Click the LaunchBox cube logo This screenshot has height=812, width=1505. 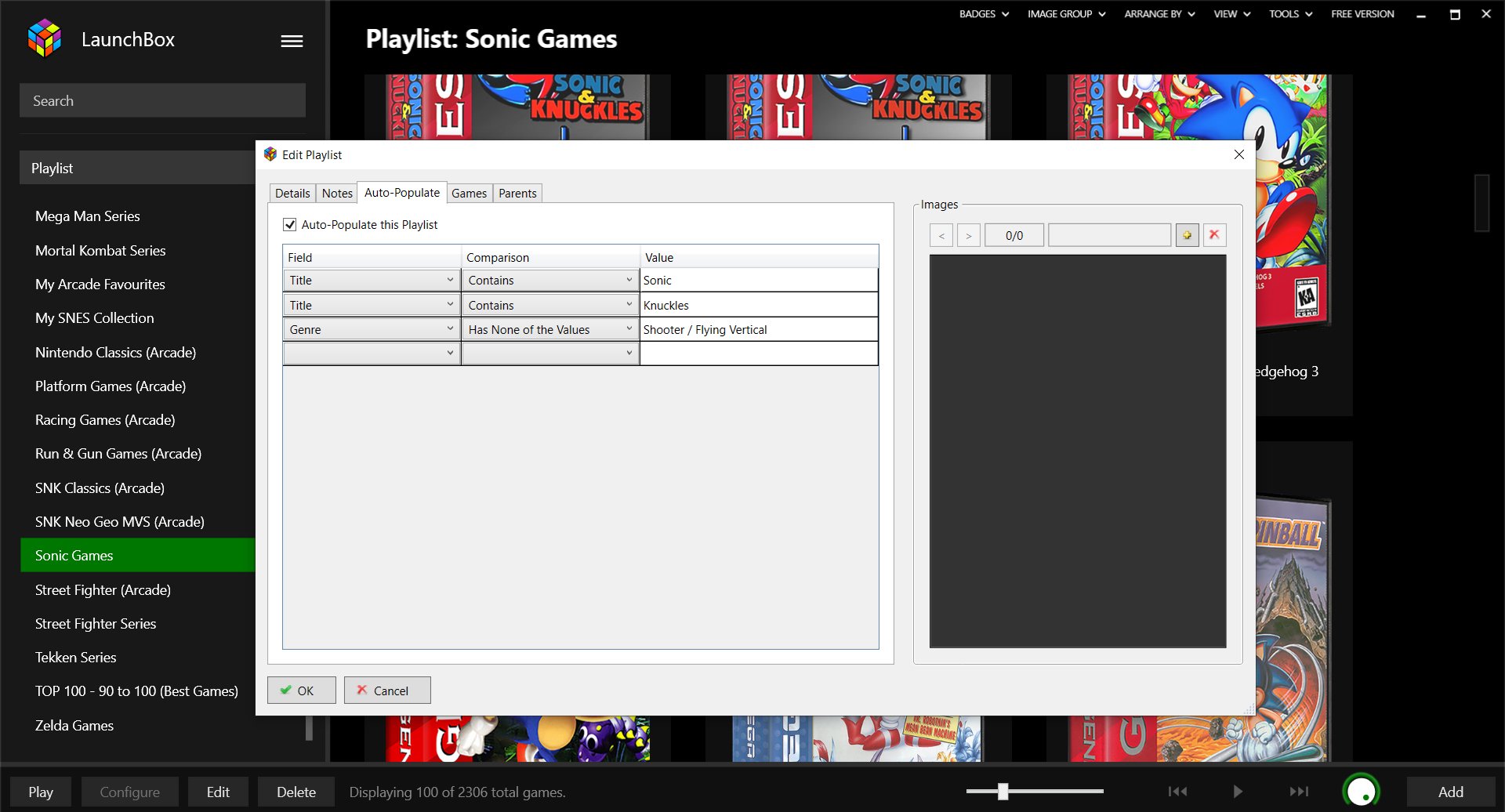[44, 38]
